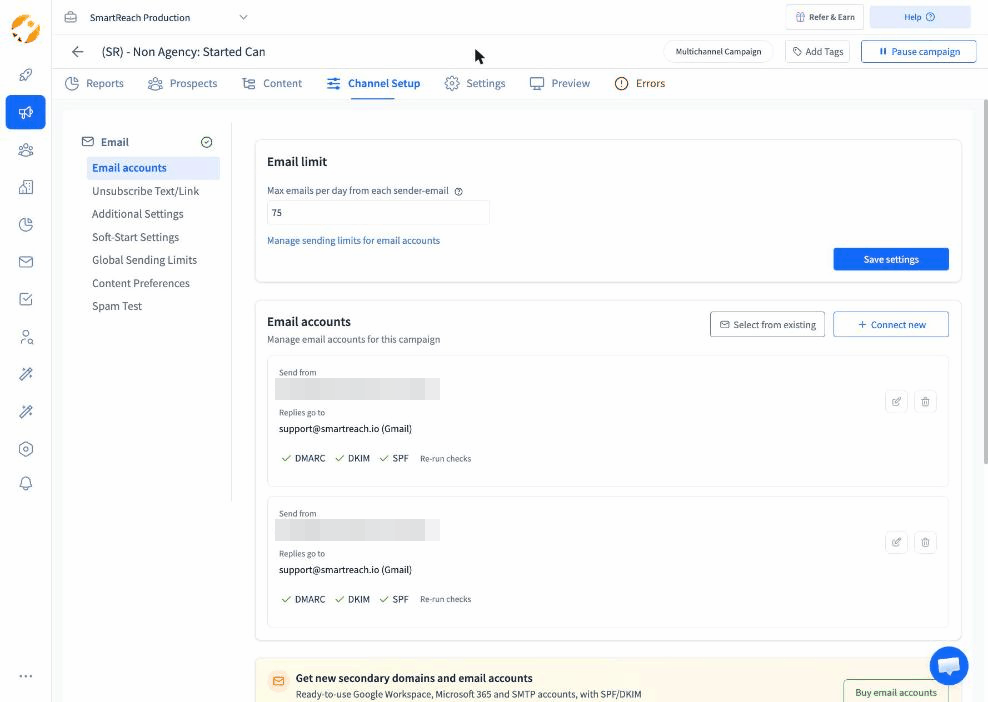Click Add Tags button

[817, 52]
